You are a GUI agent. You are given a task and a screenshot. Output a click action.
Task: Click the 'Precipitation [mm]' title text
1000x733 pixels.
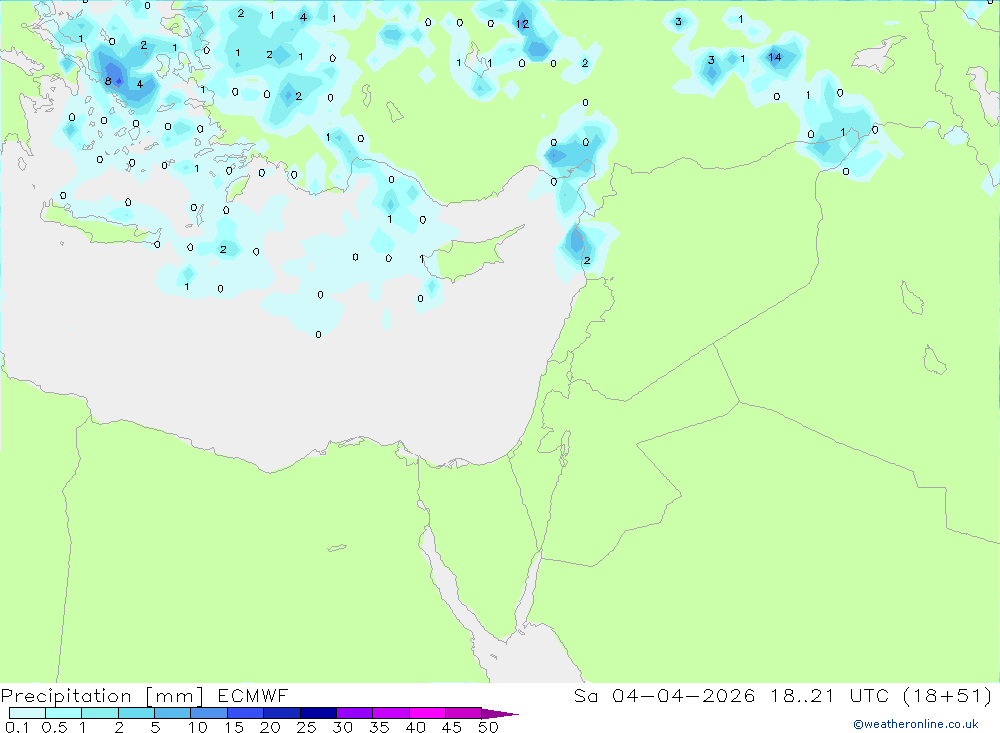pyautogui.click(x=102, y=696)
